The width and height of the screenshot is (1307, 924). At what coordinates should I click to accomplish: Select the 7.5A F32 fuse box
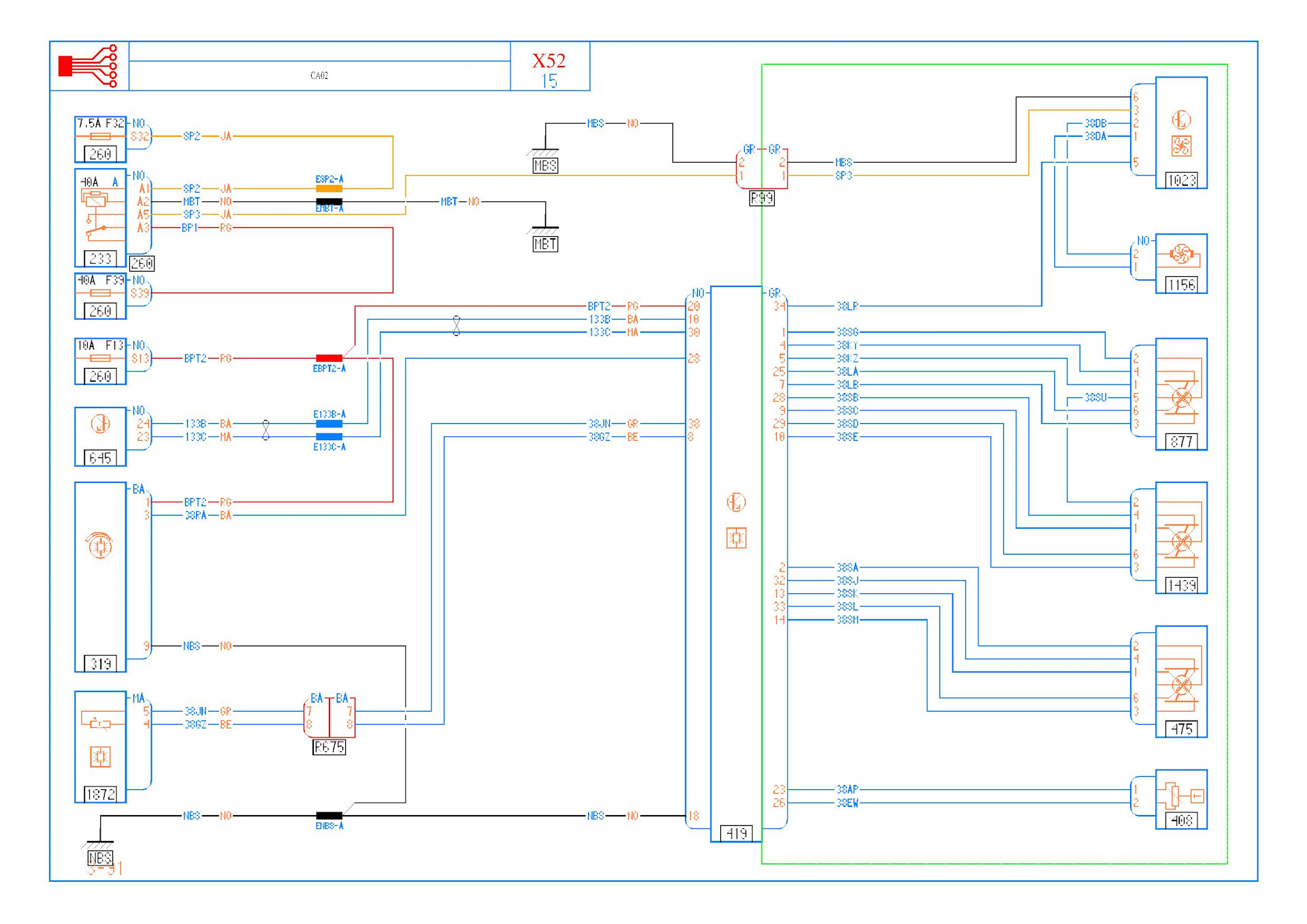click(x=100, y=138)
